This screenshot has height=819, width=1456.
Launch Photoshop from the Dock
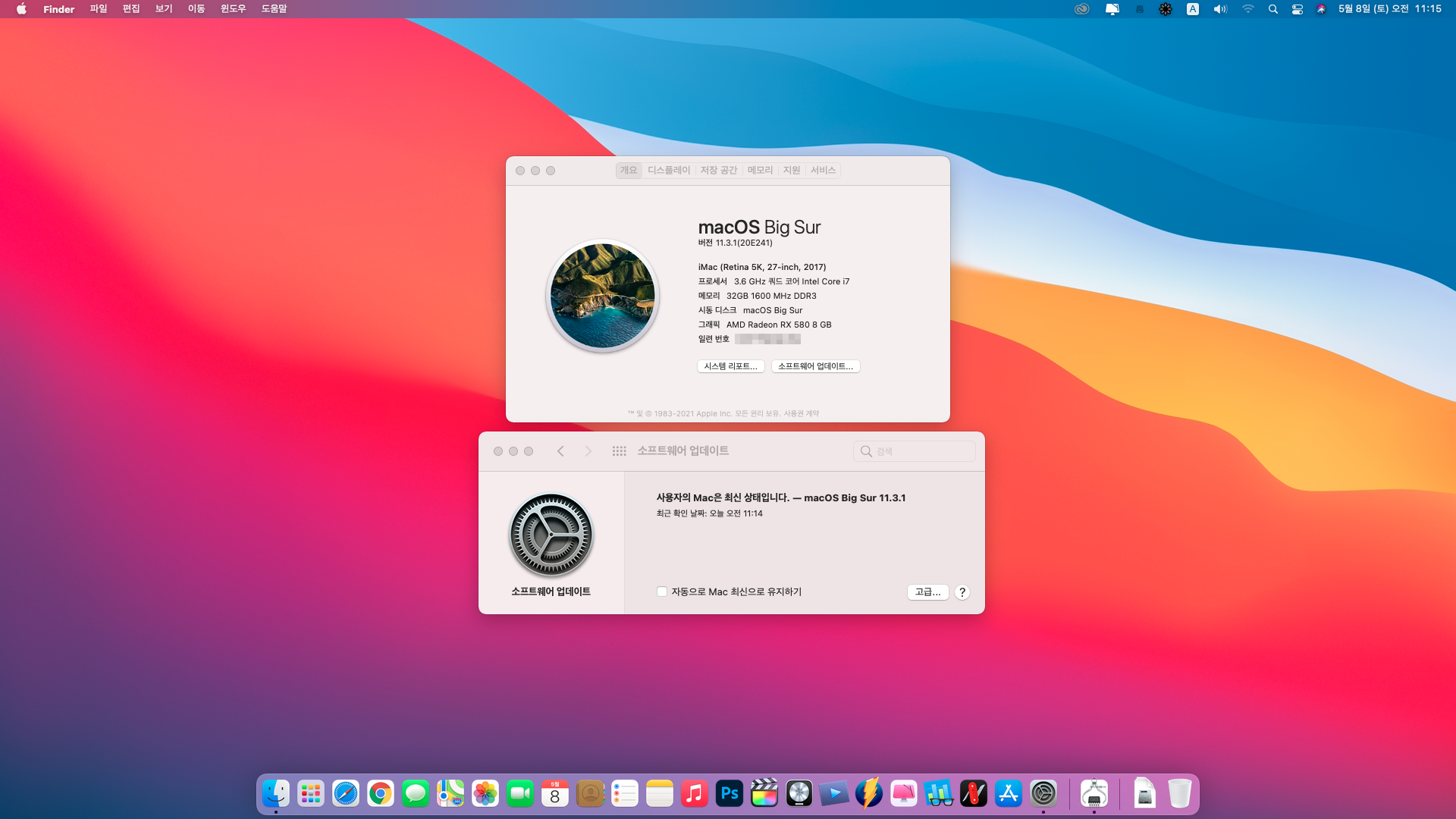point(730,794)
